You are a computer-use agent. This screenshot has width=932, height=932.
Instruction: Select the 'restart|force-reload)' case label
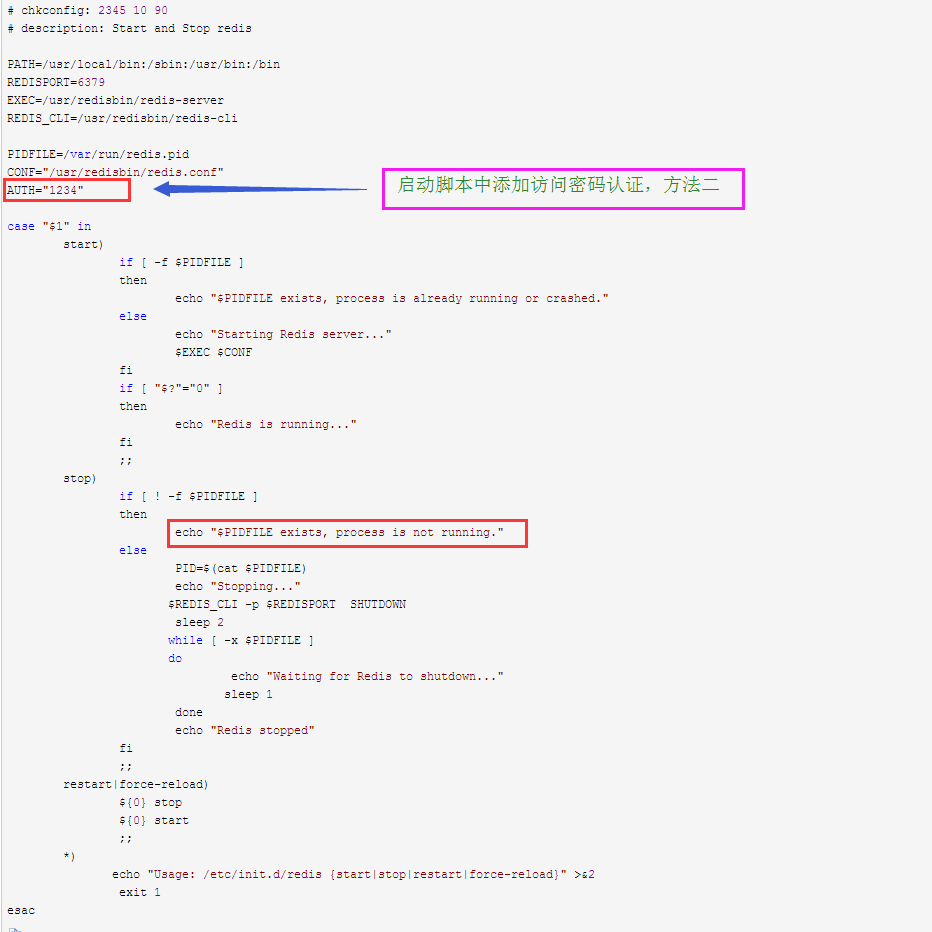[x=136, y=785]
